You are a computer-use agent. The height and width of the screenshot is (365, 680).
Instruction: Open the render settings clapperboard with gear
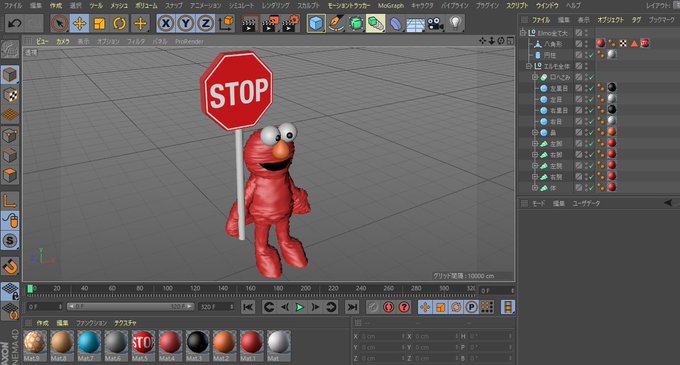point(291,23)
